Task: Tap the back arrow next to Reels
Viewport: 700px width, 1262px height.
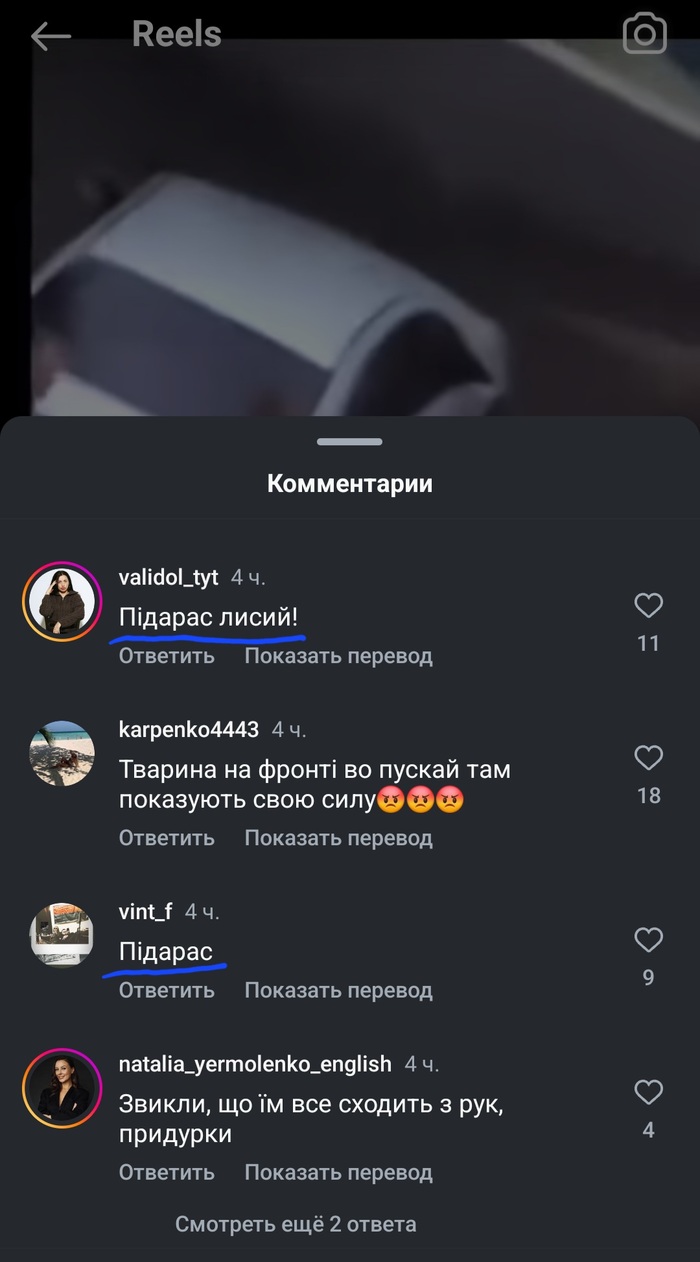Action: tap(50, 37)
